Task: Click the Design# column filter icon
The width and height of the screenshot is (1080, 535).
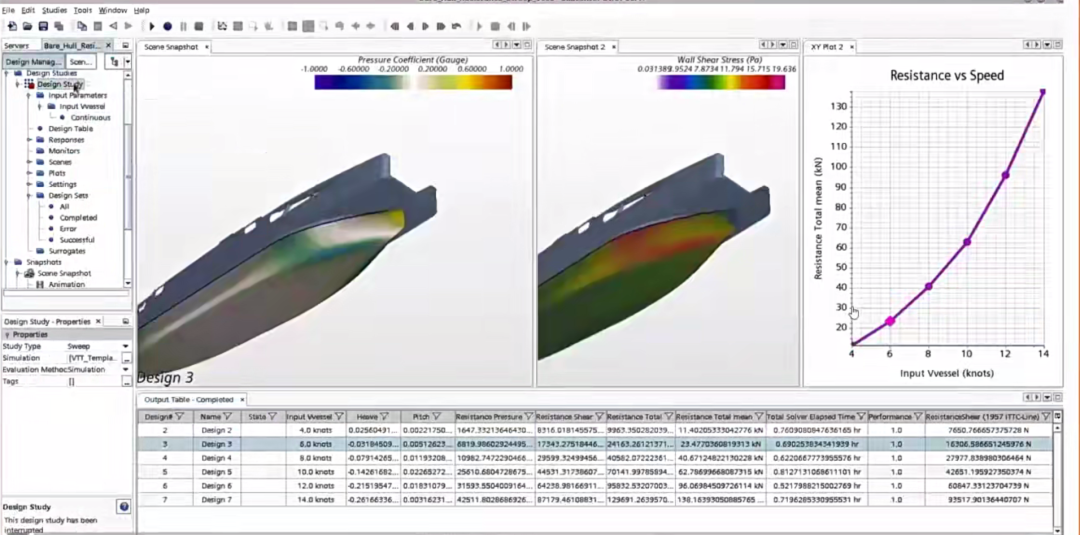Action: click(180, 417)
